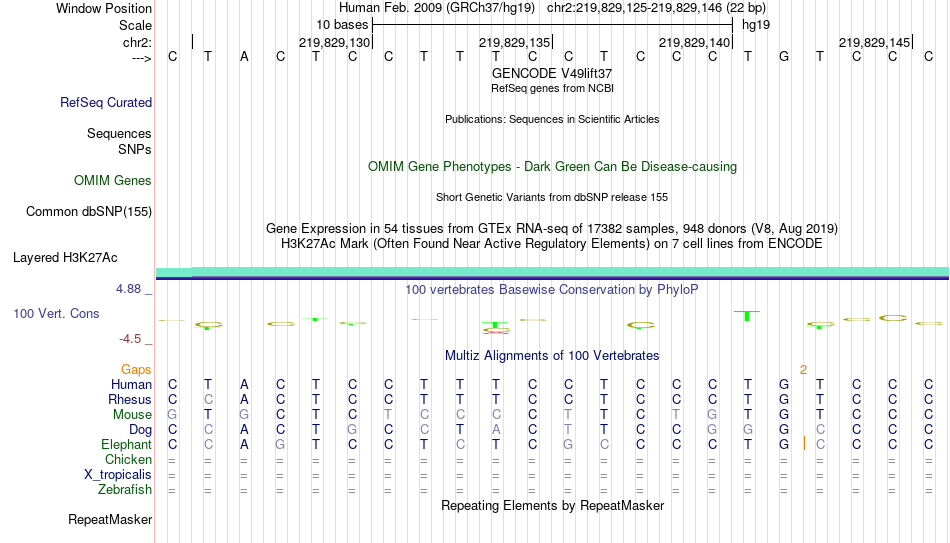The image size is (950, 543).
Task: Click the Gaps row label
Action: pyautogui.click(x=136, y=370)
